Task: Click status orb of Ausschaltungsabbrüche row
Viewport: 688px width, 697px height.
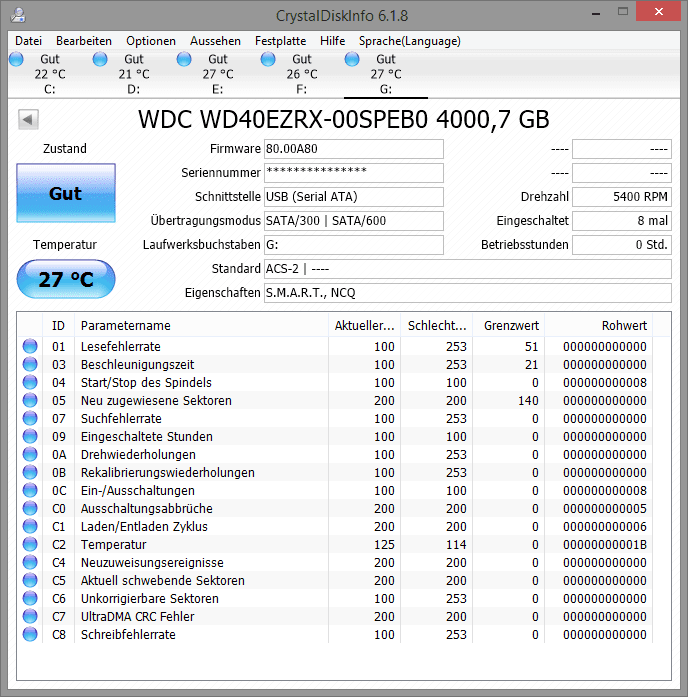Action: [30, 509]
